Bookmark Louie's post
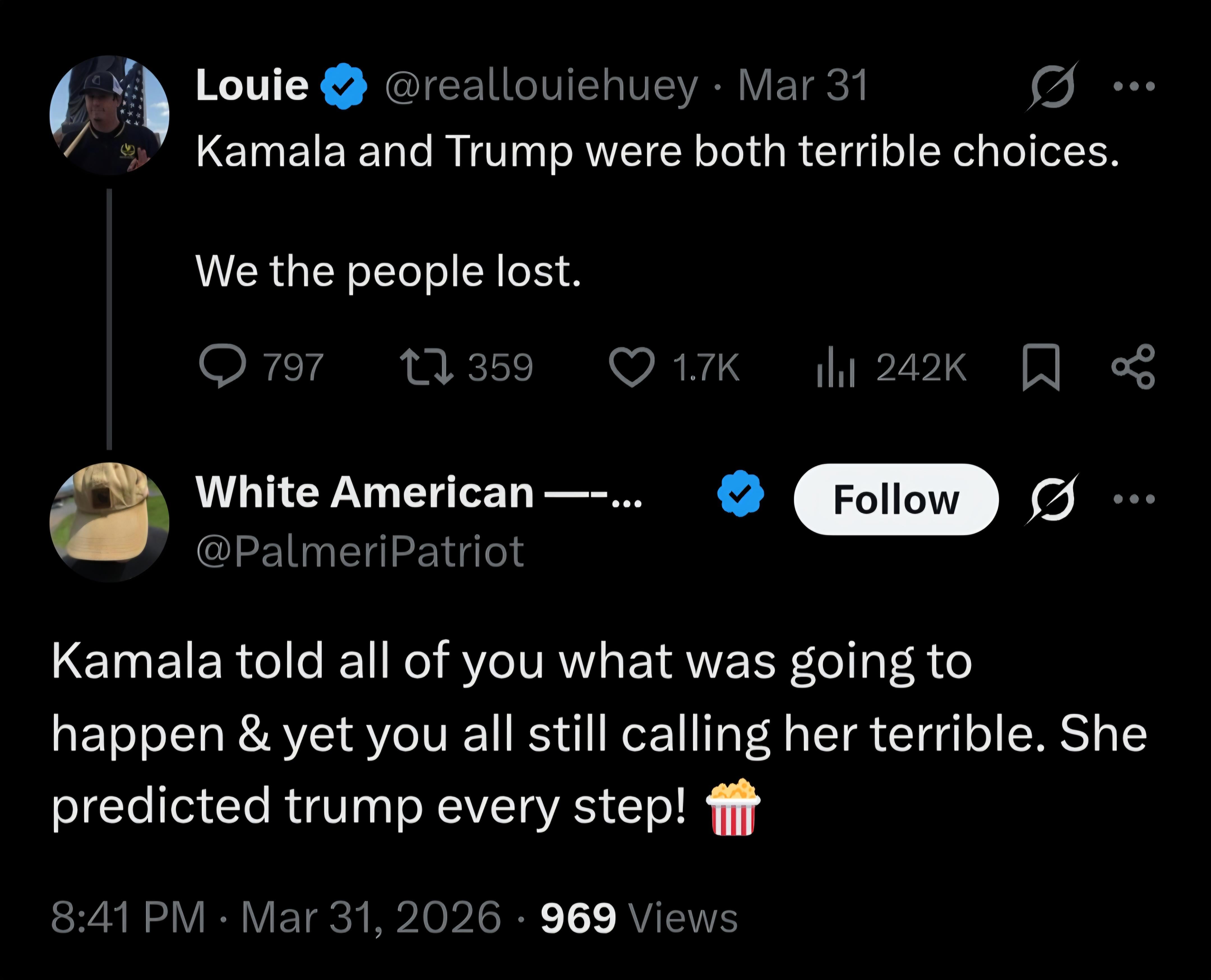Image resolution: width=1211 pixels, height=980 pixels. click(1041, 367)
